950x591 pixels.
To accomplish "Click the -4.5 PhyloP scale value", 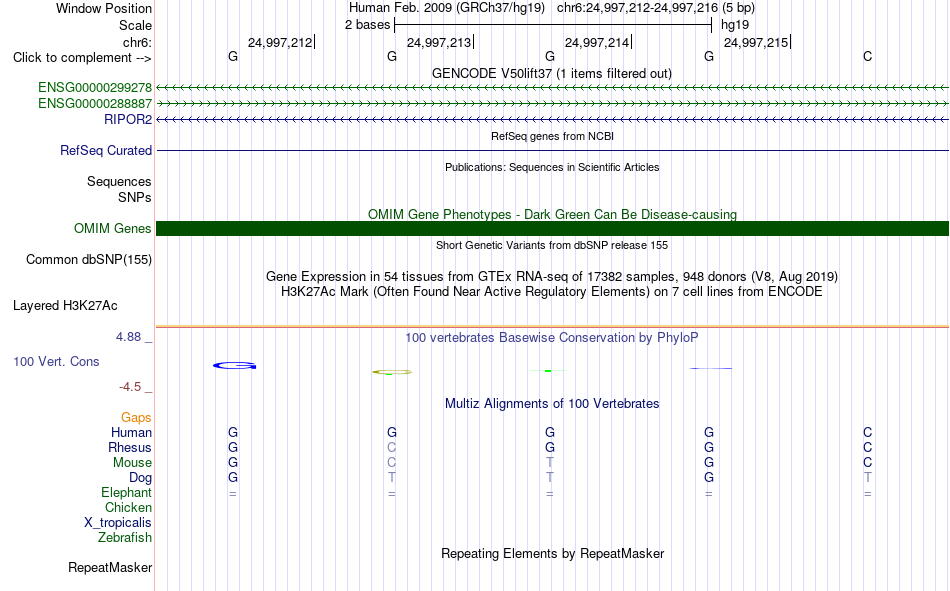I will click(x=130, y=387).
